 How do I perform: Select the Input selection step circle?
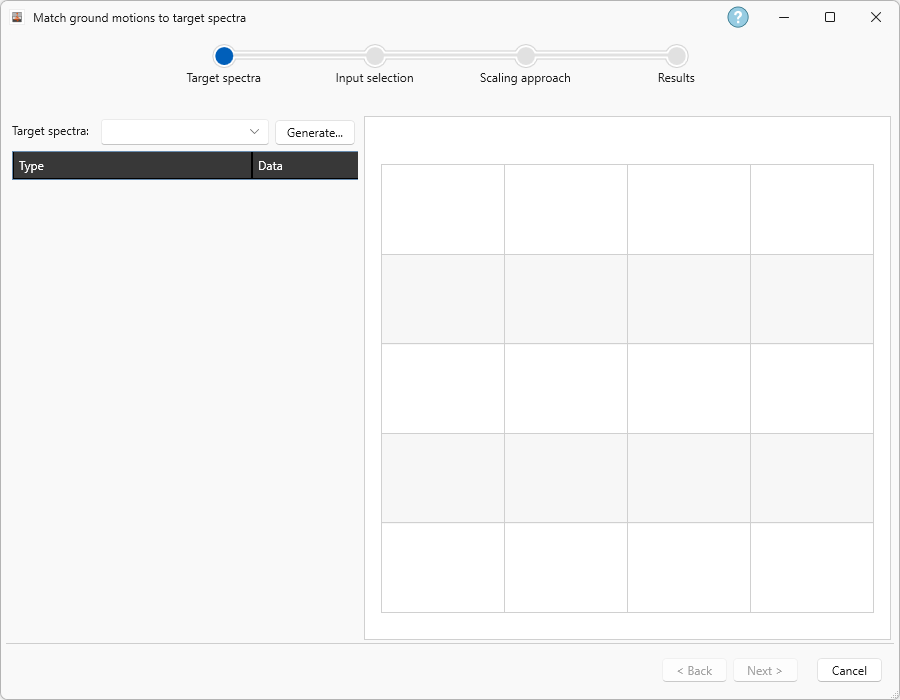375,56
